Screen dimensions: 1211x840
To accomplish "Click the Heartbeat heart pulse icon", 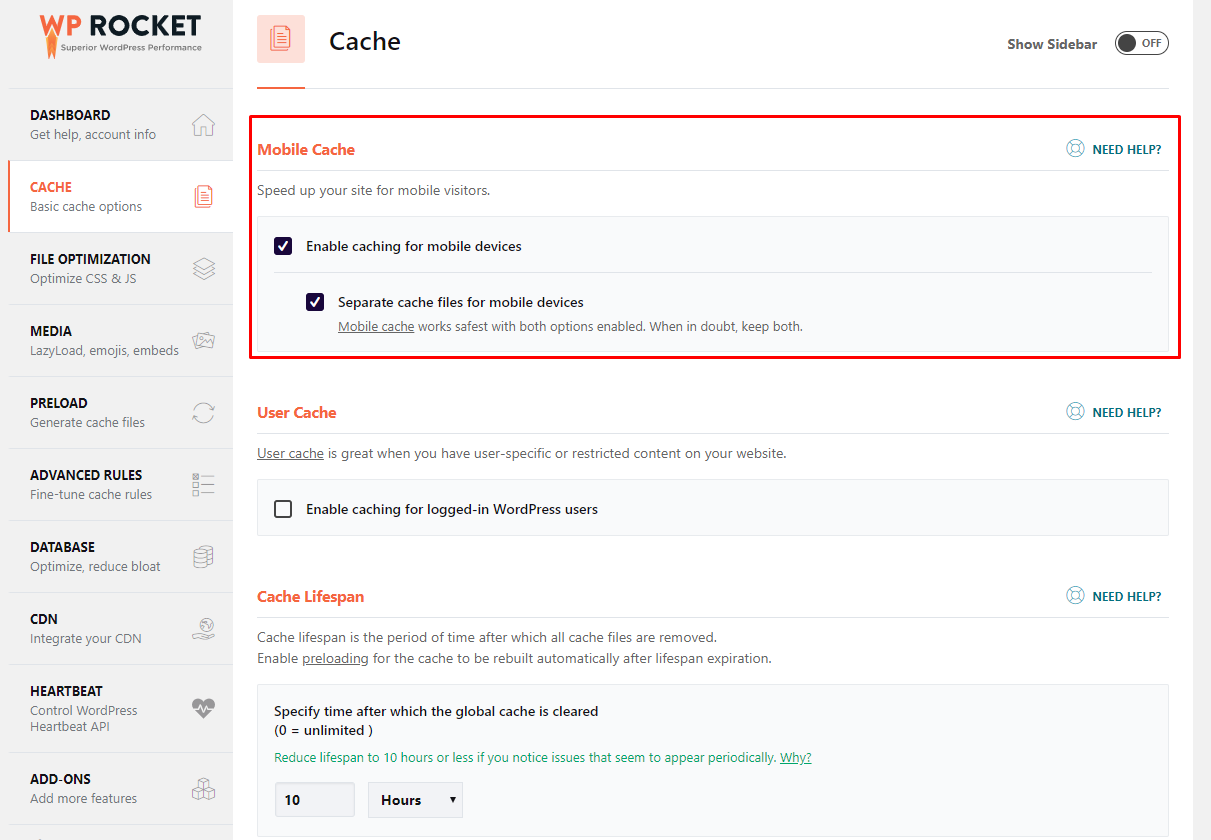I will (x=203, y=708).
